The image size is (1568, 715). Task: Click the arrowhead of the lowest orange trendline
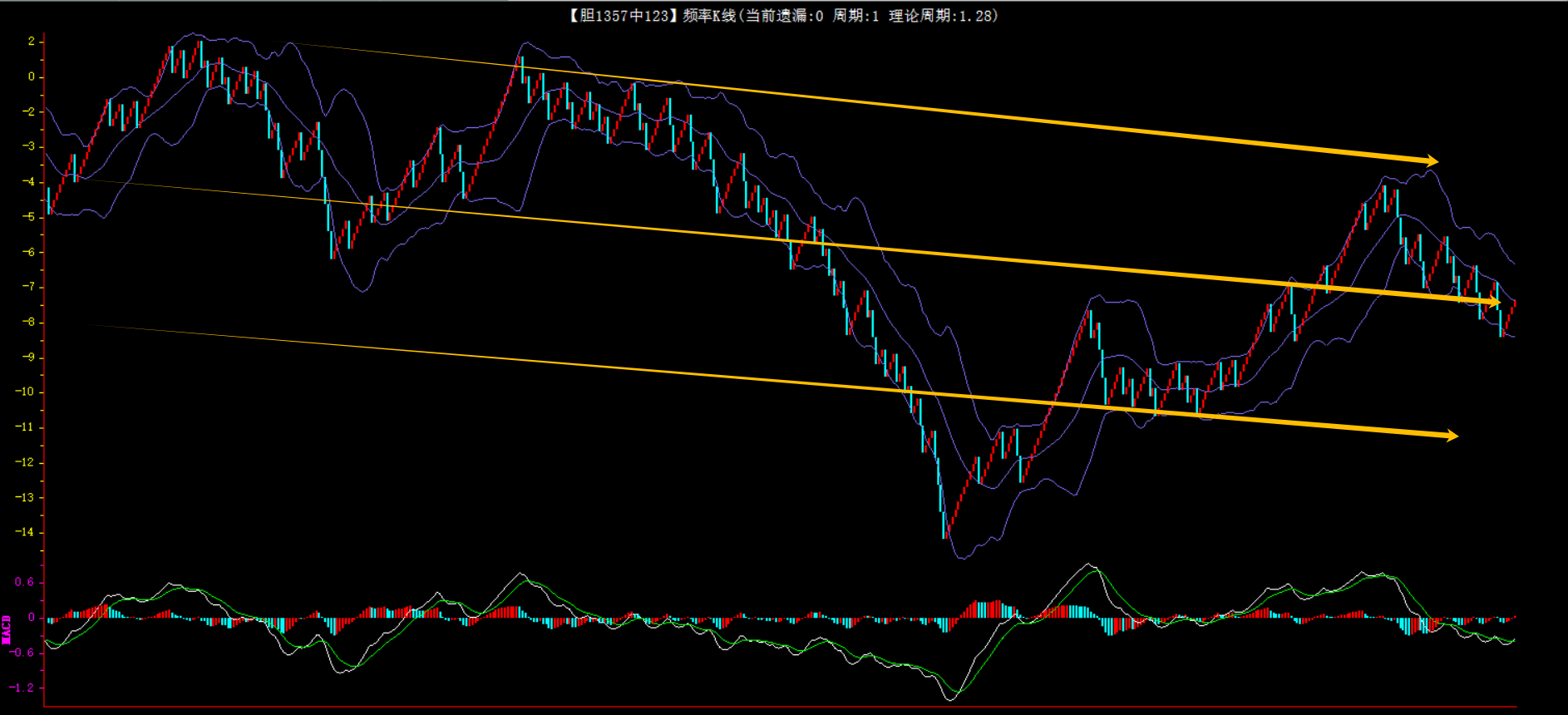(x=1452, y=436)
